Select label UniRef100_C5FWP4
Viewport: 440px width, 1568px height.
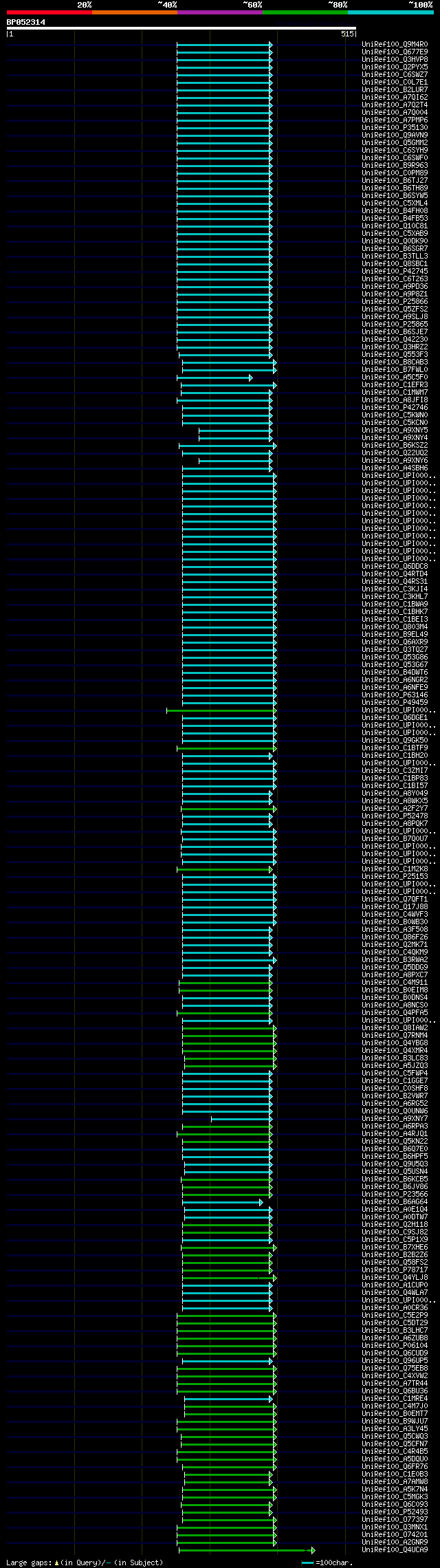click(395, 1074)
